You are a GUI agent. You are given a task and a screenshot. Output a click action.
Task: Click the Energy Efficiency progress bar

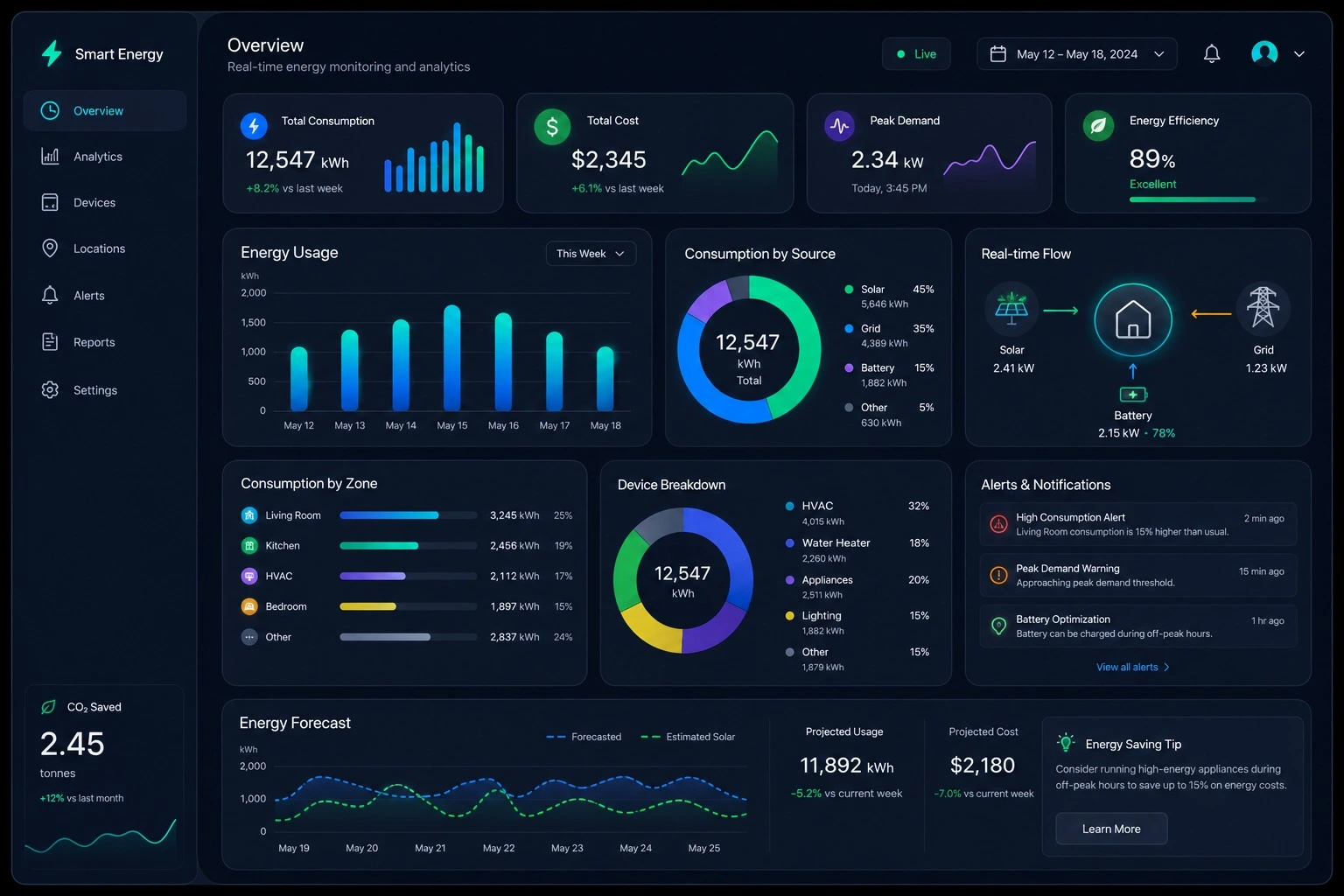(1199, 199)
